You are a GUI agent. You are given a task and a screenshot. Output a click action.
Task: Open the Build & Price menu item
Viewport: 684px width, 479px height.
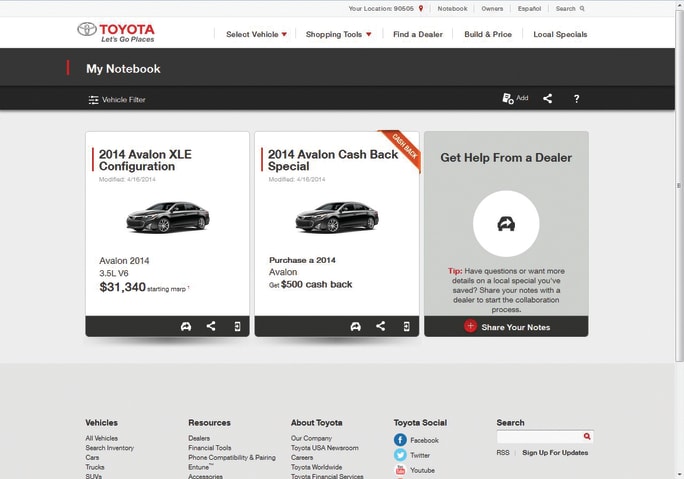click(x=488, y=34)
